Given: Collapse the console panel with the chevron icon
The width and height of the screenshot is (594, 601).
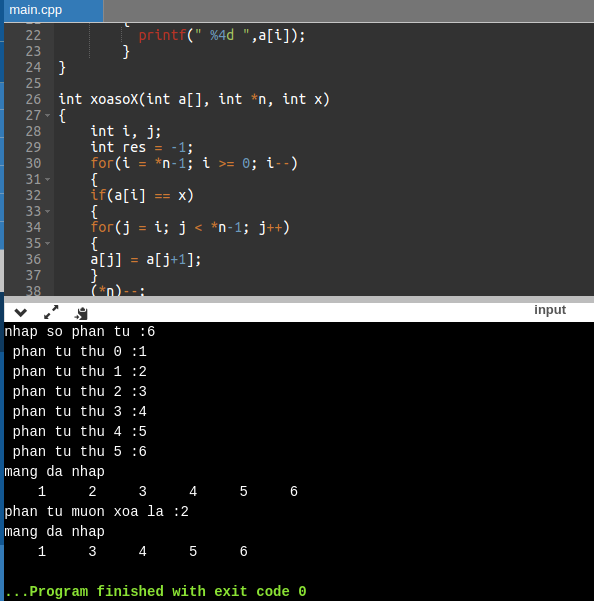Looking at the screenshot, I should pyautogui.click(x=21, y=313).
